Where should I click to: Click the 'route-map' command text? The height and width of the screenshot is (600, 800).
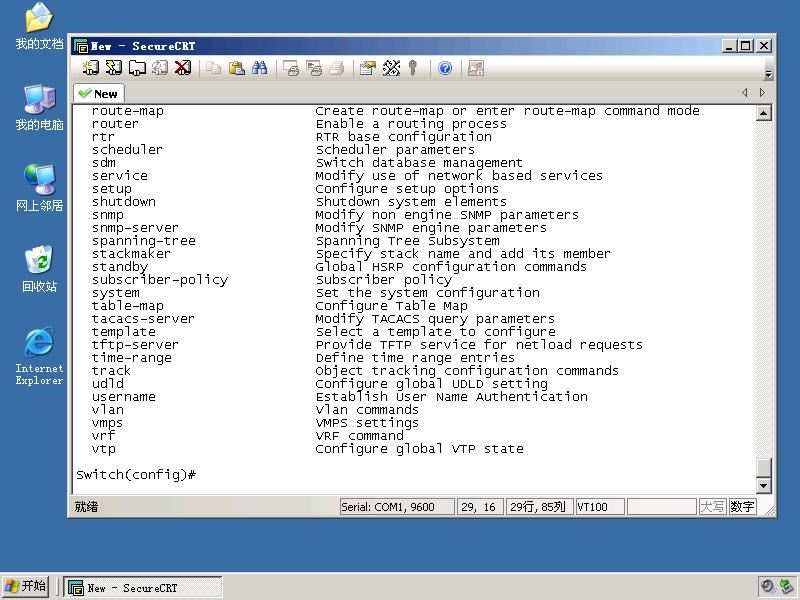128,111
